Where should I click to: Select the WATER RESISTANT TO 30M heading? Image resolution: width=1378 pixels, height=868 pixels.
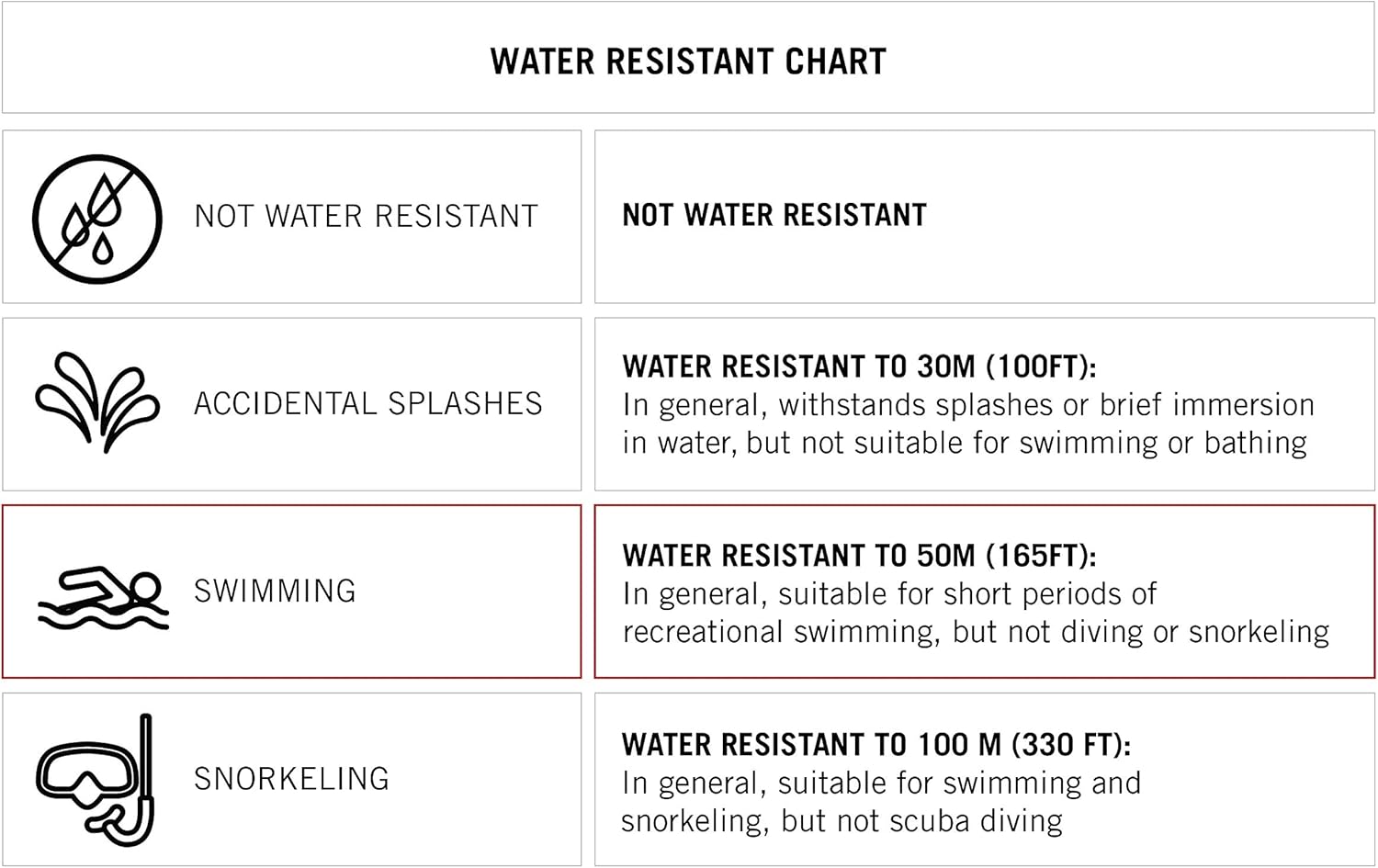(x=859, y=366)
